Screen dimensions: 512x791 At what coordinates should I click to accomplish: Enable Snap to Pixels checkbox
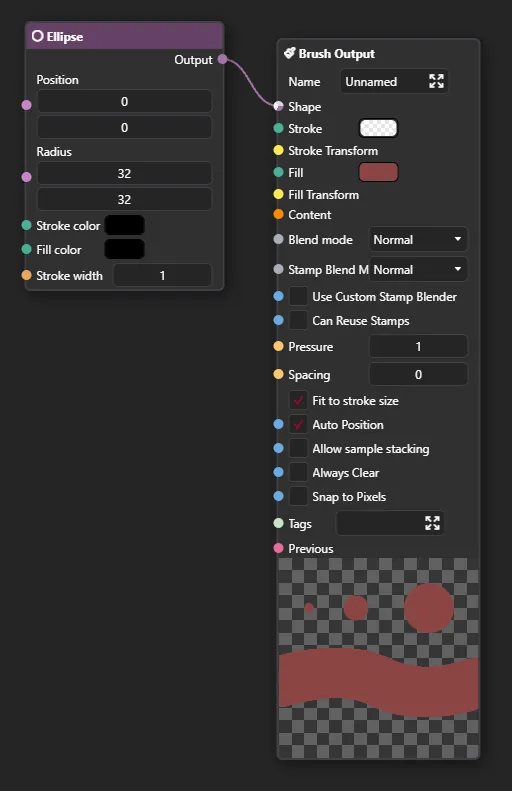(298, 496)
